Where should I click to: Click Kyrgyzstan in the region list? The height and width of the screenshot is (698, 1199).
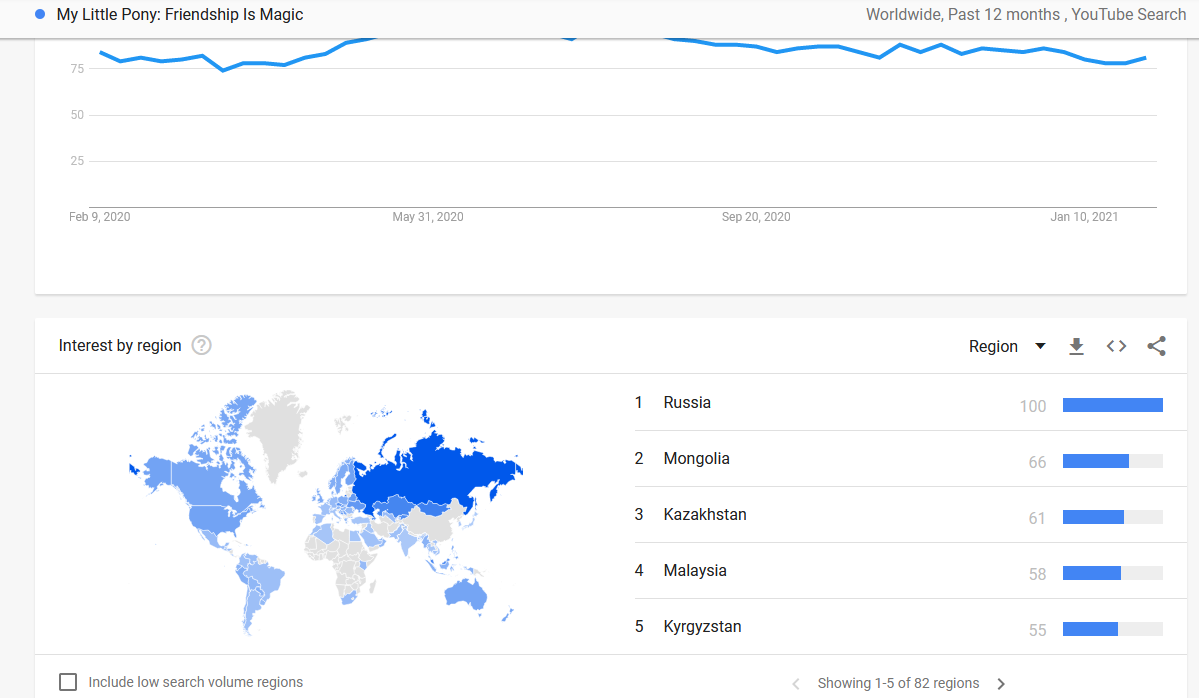click(x=702, y=627)
